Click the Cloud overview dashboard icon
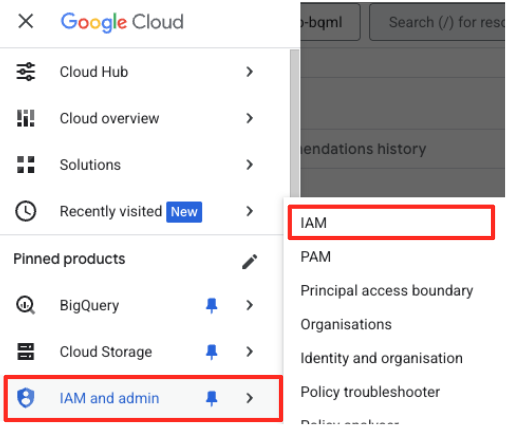Image resolution: width=508 pixels, height=426 pixels. click(26, 118)
